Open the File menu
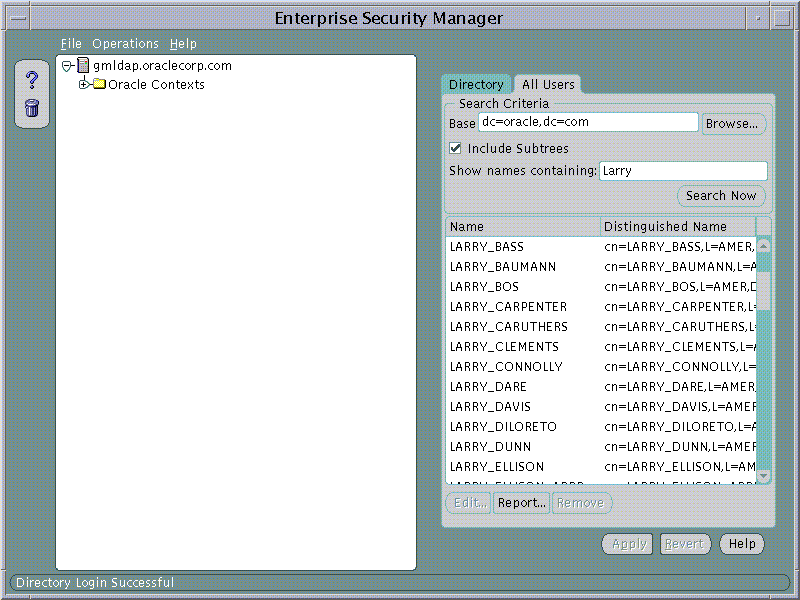This screenshot has width=800, height=600. [71, 44]
